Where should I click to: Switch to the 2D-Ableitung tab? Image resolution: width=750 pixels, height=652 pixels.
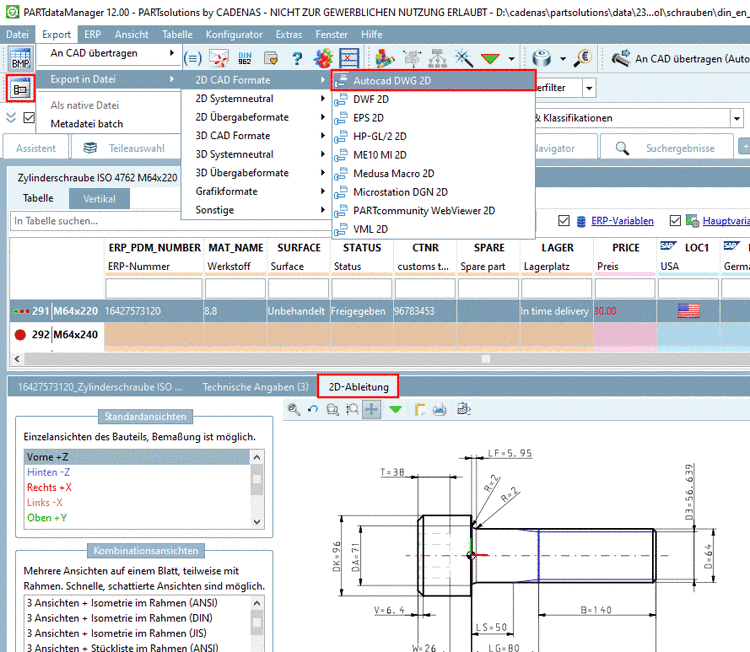tap(358, 387)
